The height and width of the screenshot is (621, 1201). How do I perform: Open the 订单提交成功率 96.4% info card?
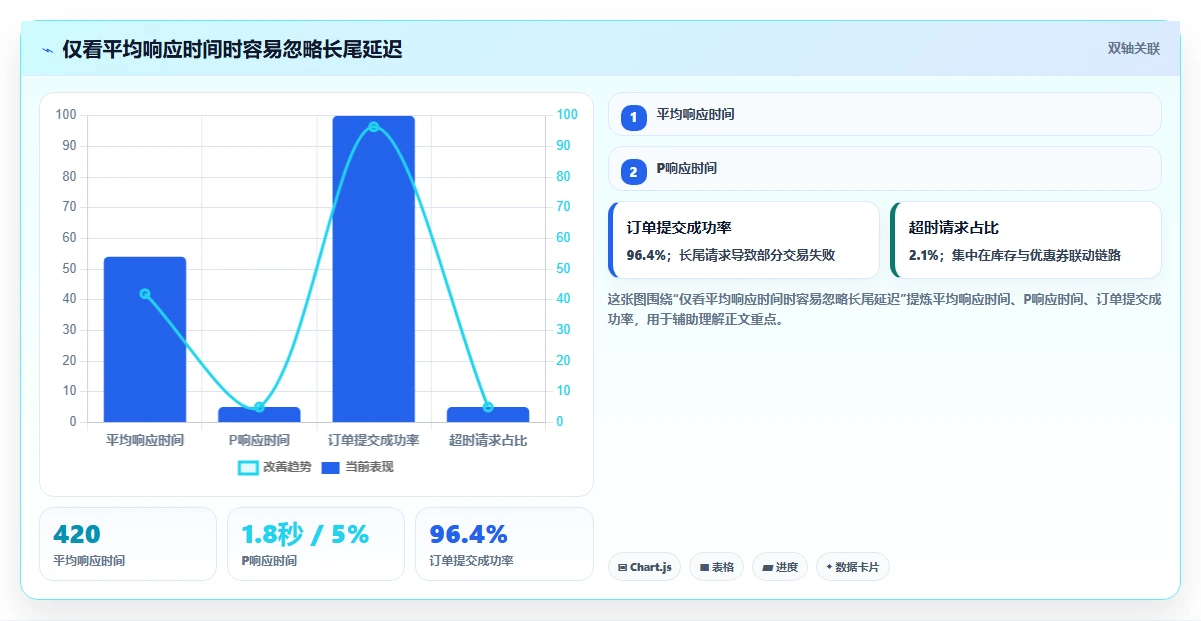coord(744,240)
